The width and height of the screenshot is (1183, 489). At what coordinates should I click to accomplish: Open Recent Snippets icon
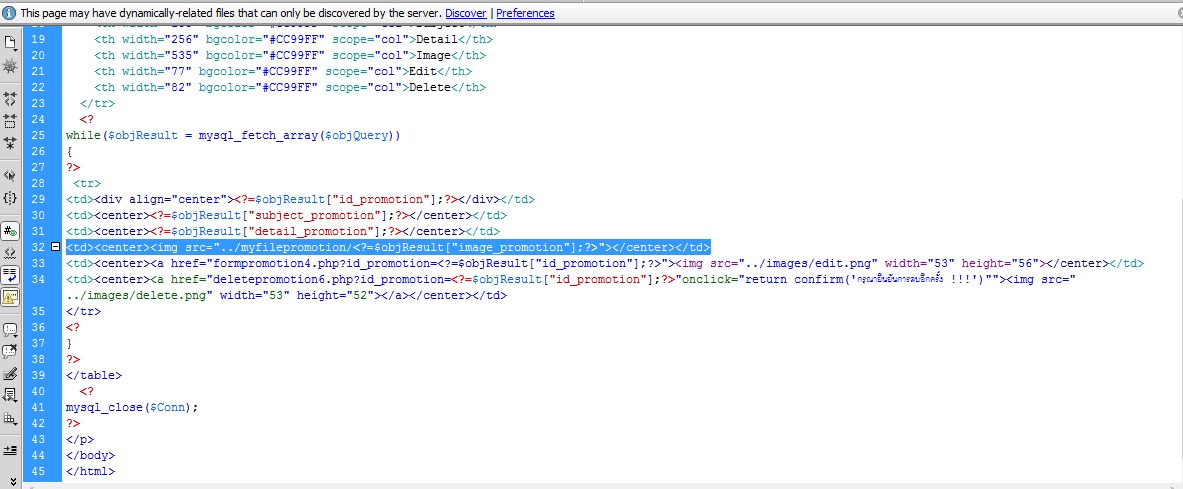click(11, 395)
